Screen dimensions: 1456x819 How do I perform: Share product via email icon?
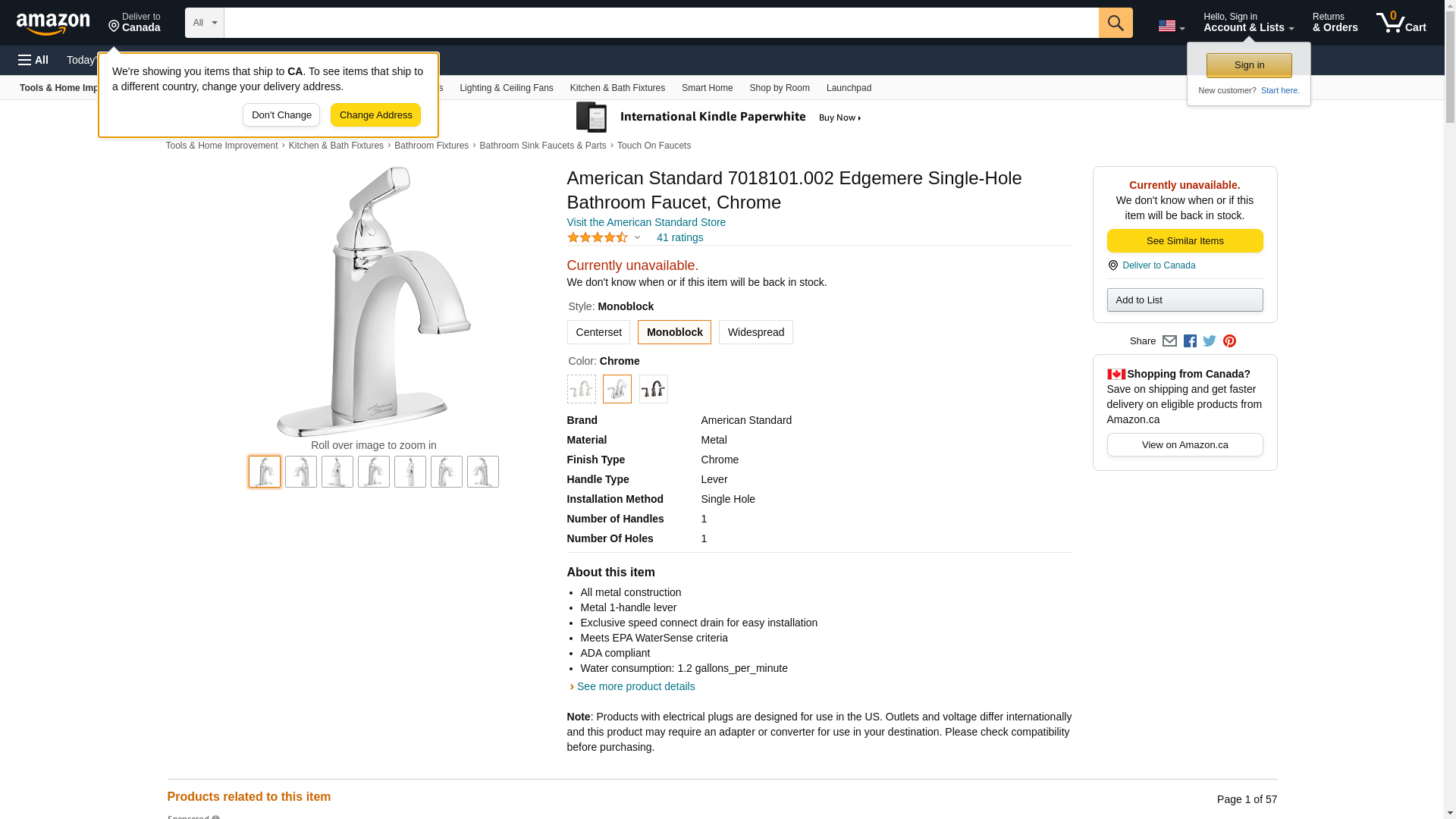point(1169,341)
